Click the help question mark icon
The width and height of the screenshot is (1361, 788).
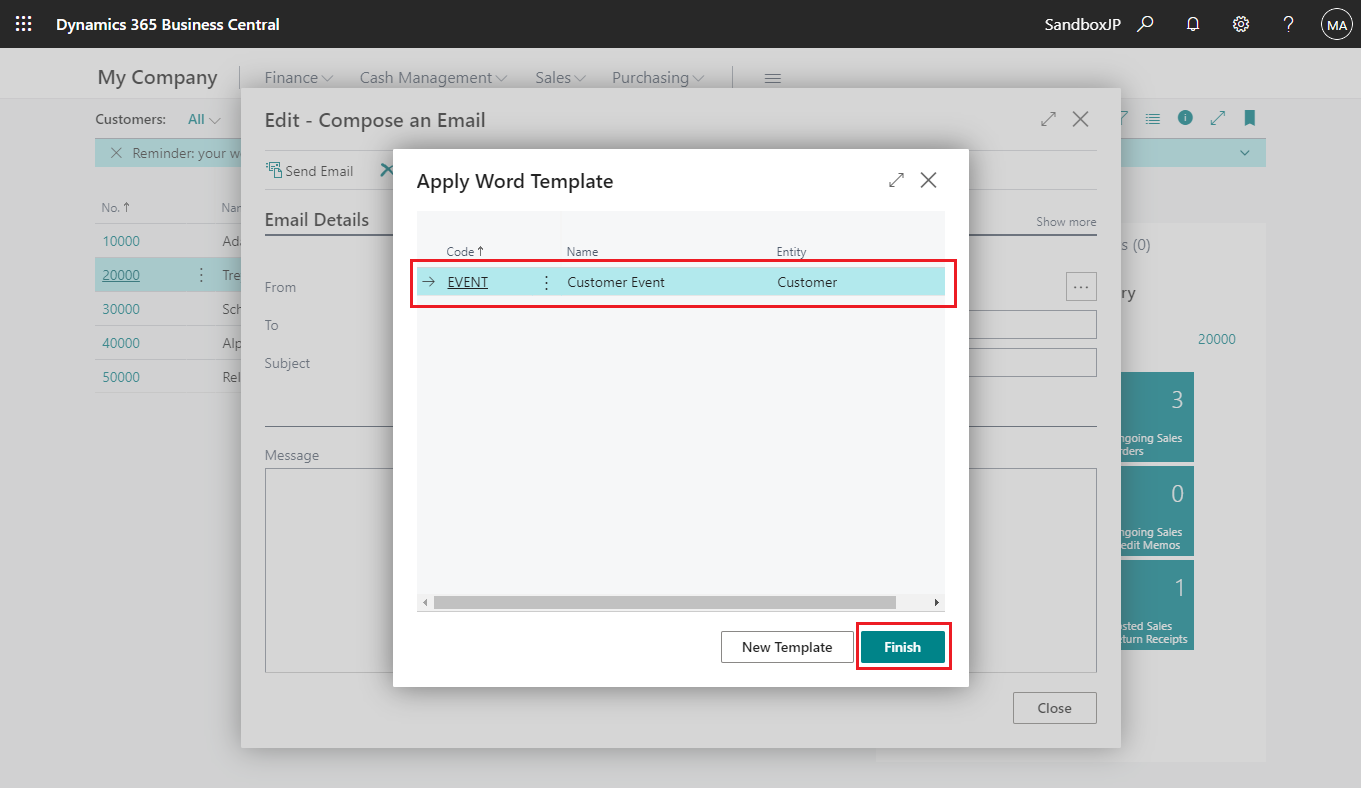pos(1288,23)
